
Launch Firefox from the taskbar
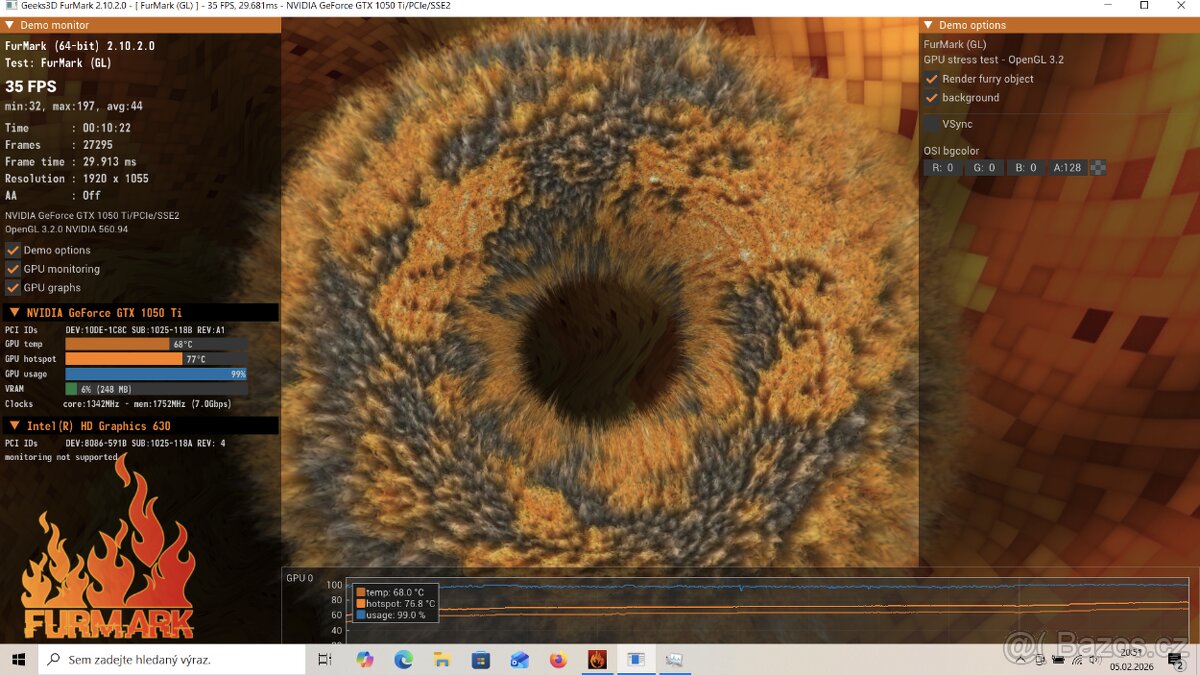pos(558,660)
